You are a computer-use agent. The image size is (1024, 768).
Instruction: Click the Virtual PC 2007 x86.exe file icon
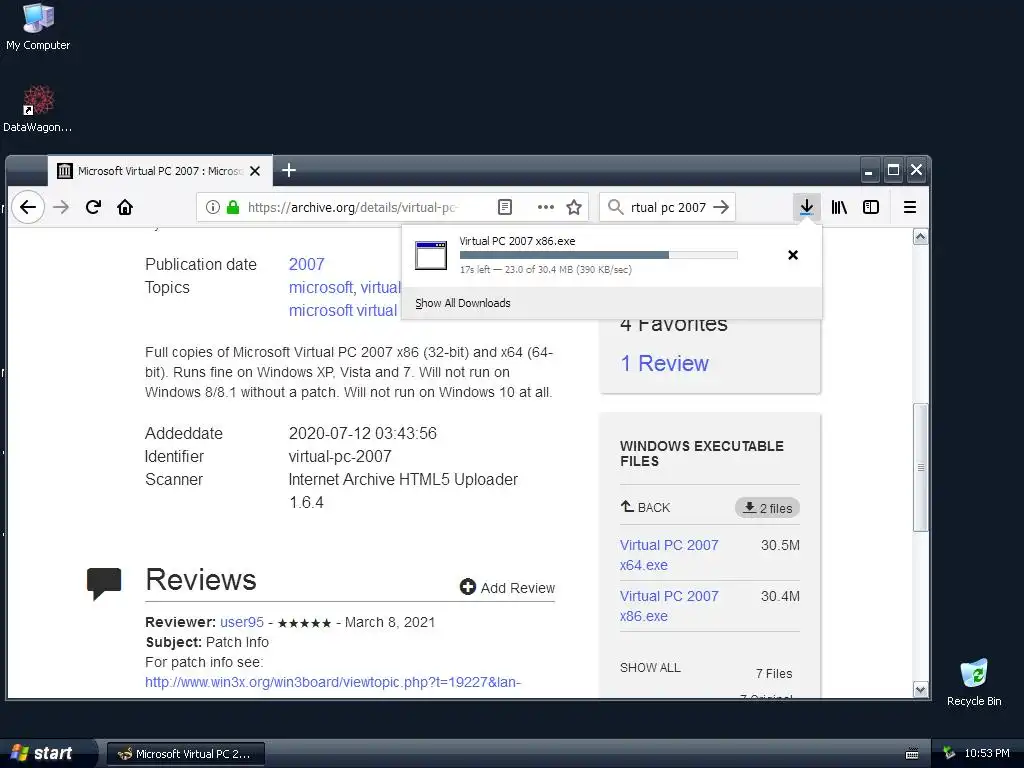[x=431, y=255]
